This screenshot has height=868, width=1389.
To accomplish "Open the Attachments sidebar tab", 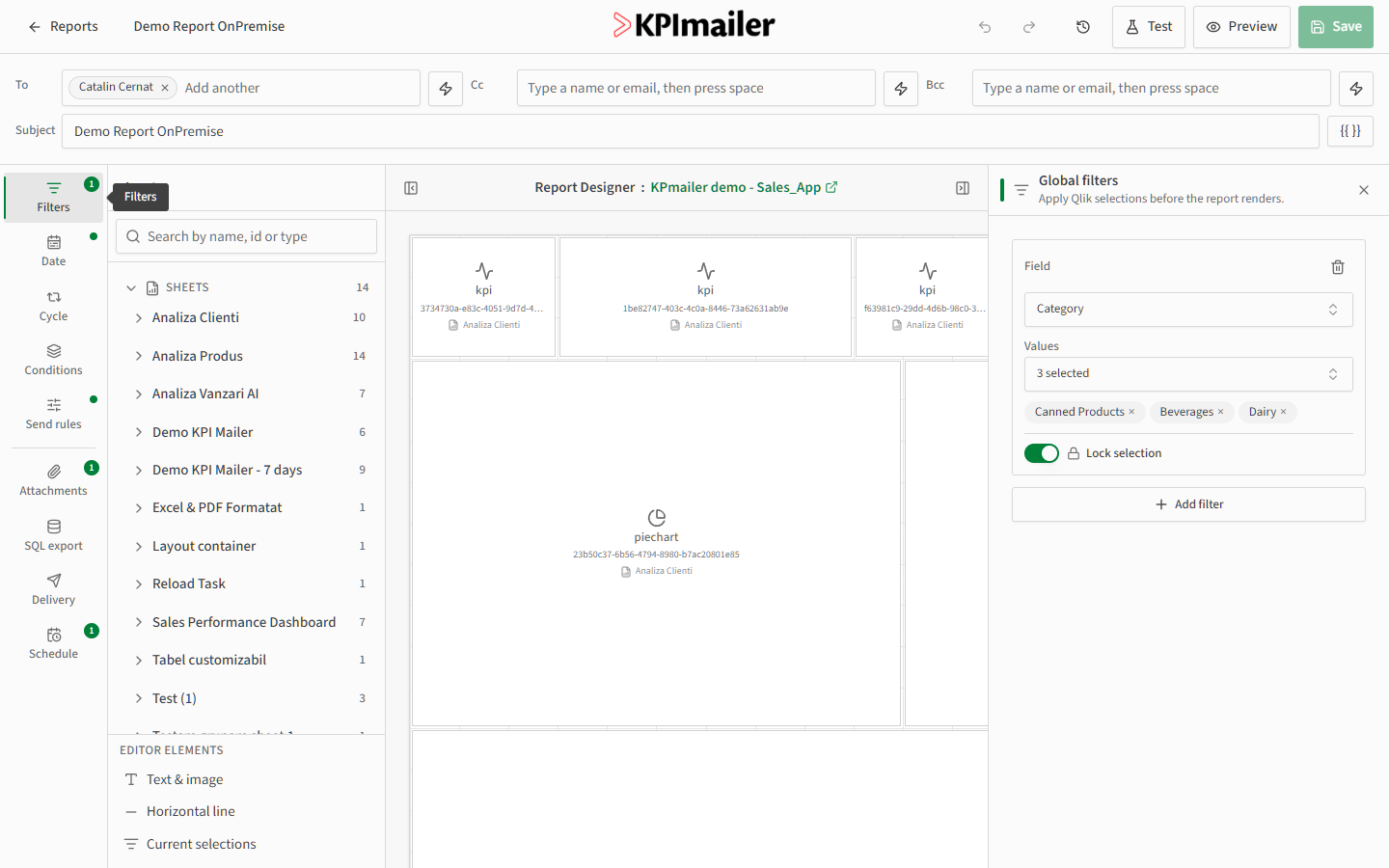I will pyautogui.click(x=54, y=480).
